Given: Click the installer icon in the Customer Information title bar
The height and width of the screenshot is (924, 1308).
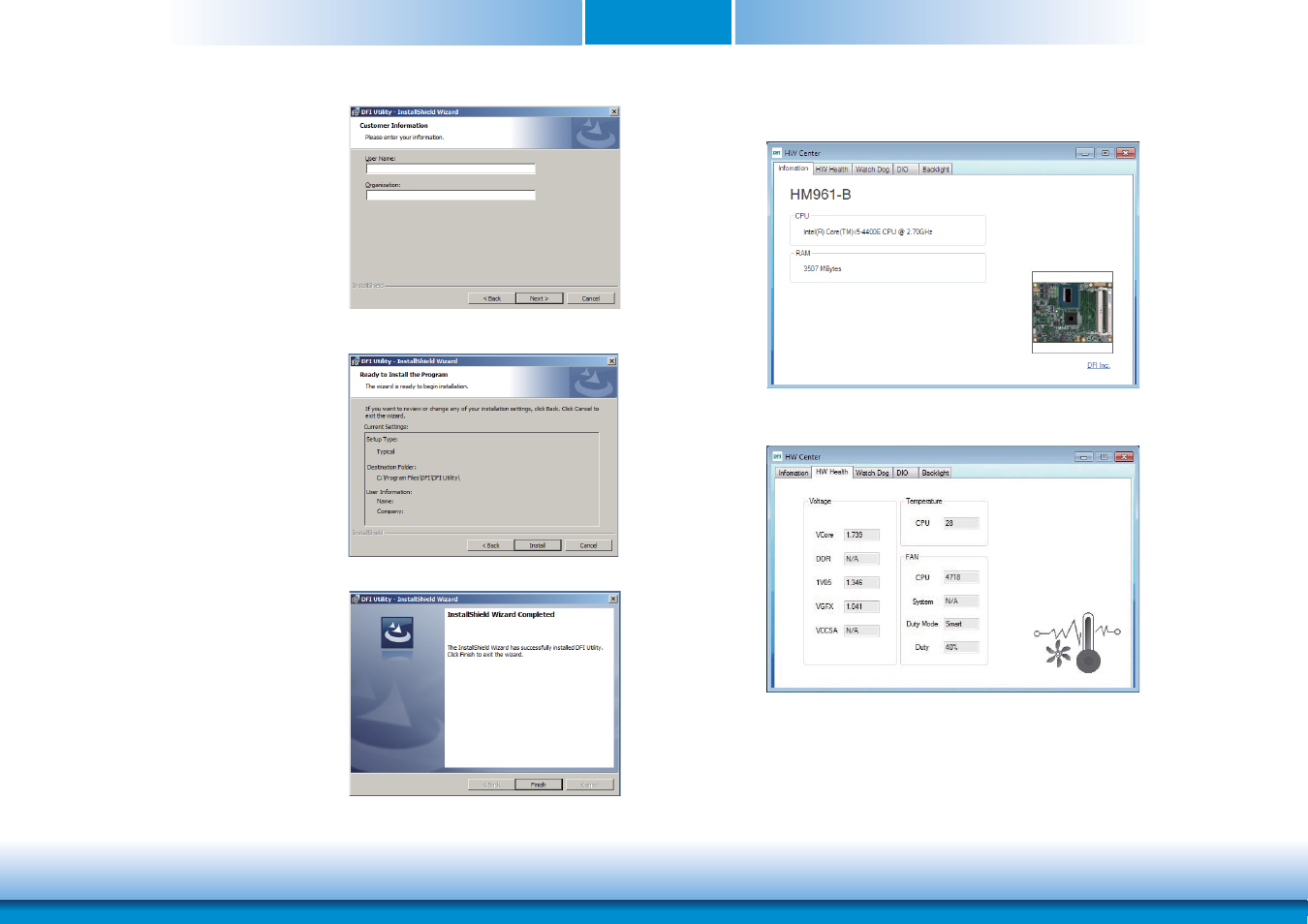Looking at the screenshot, I should [x=356, y=111].
